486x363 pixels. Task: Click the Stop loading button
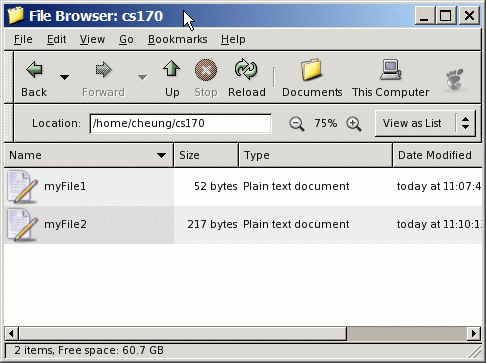pyautogui.click(x=206, y=78)
